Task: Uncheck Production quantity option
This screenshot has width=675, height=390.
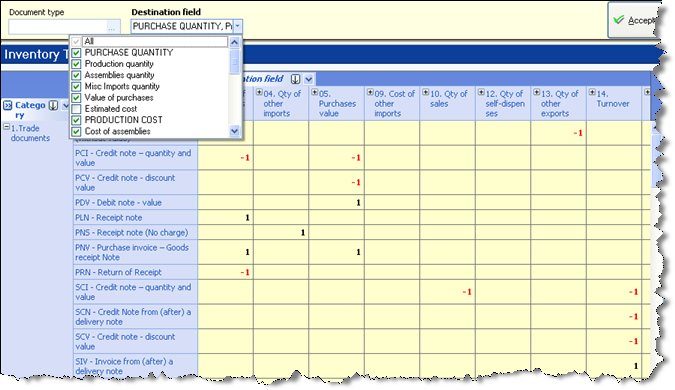Action: (x=76, y=64)
